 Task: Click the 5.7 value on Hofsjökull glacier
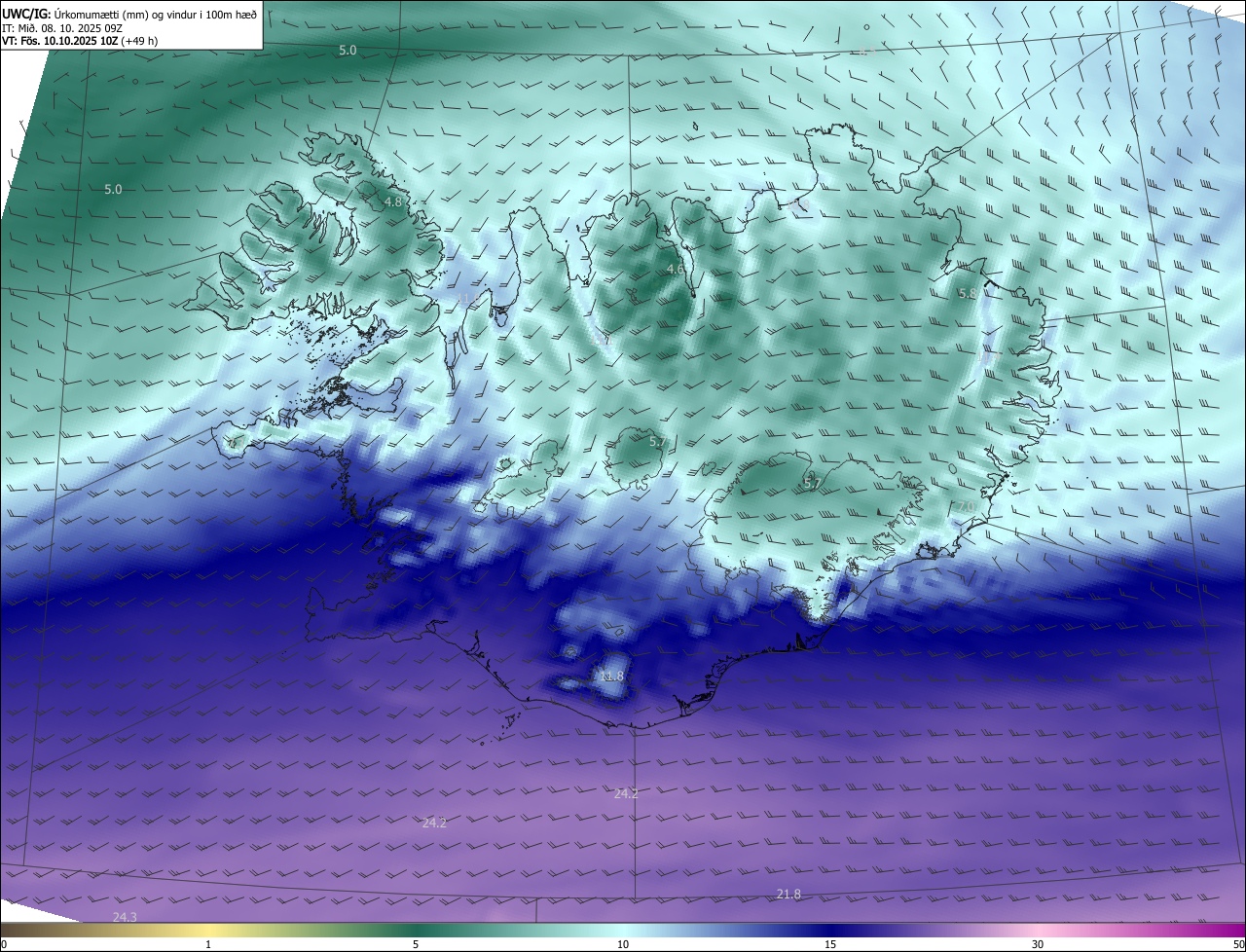(x=658, y=442)
